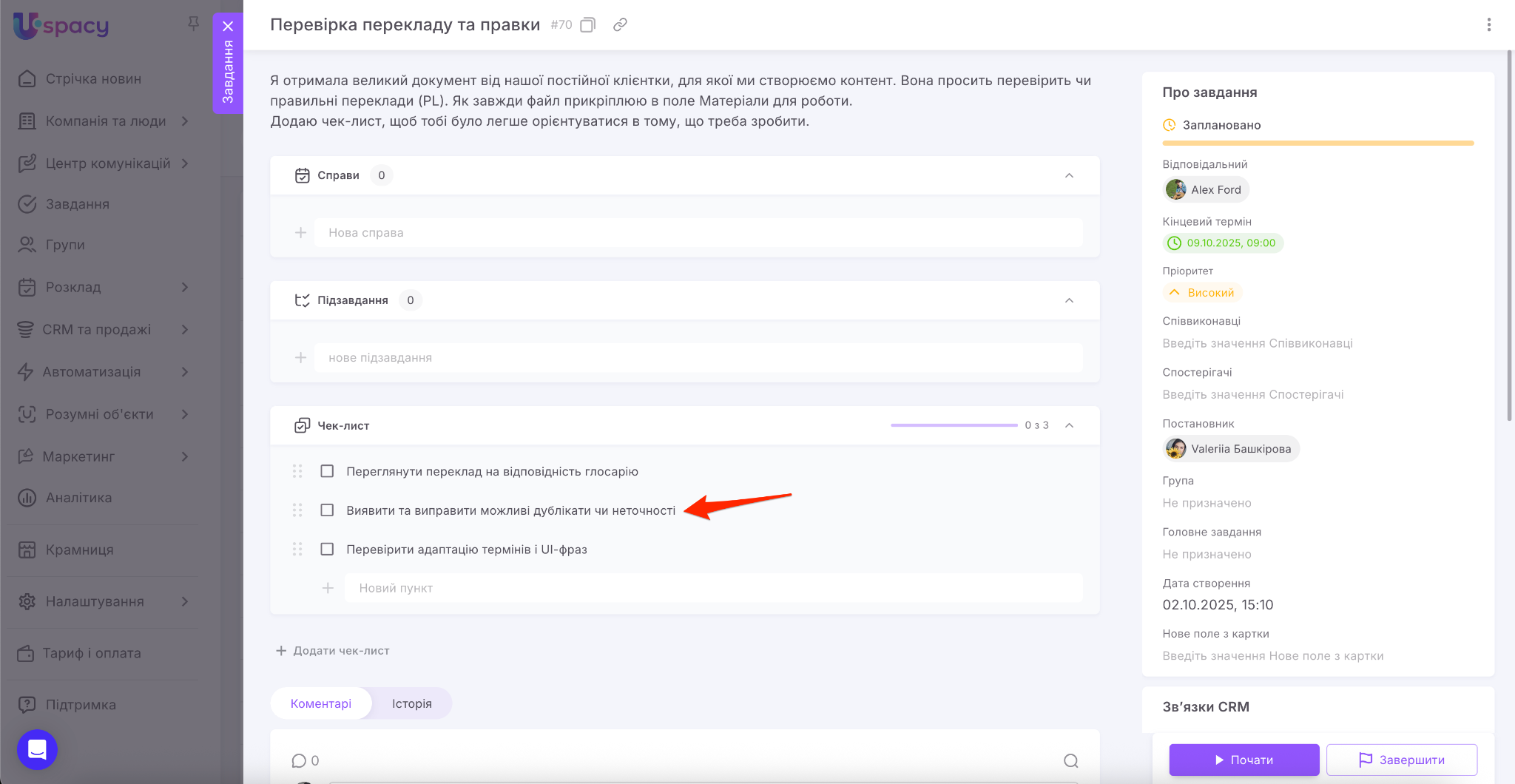1515x784 pixels.
Task: Click the checklist progress bar
Action: [x=954, y=425]
